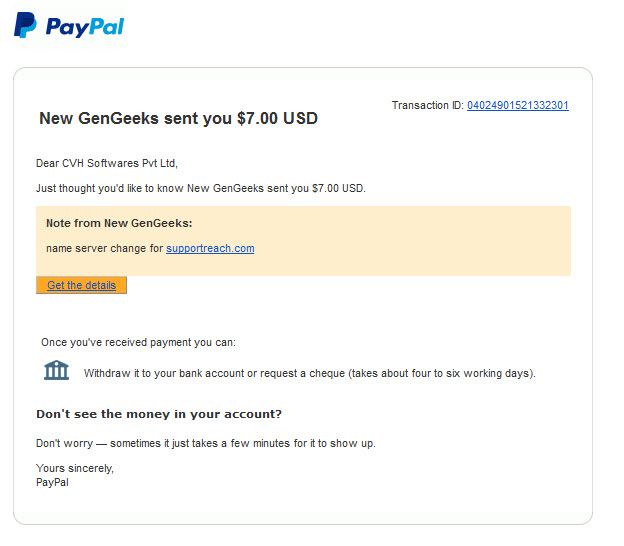Click the PayPal wordmark in the header
624x546 pixels.
(x=84, y=26)
